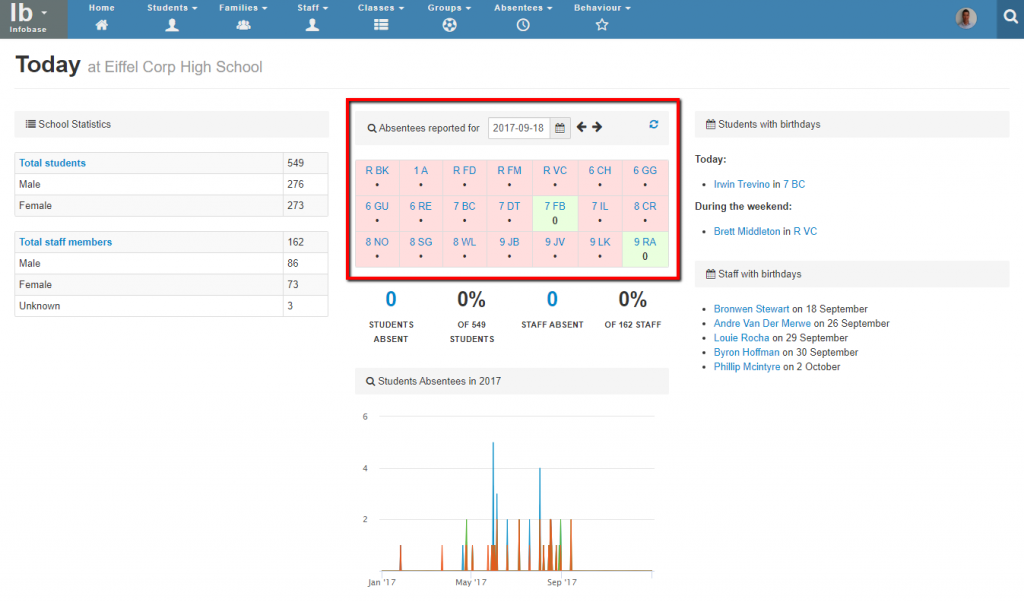The image size is (1024, 602).
Task: Select class 7 BC in absentees grid
Action: [x=464, y=206]
